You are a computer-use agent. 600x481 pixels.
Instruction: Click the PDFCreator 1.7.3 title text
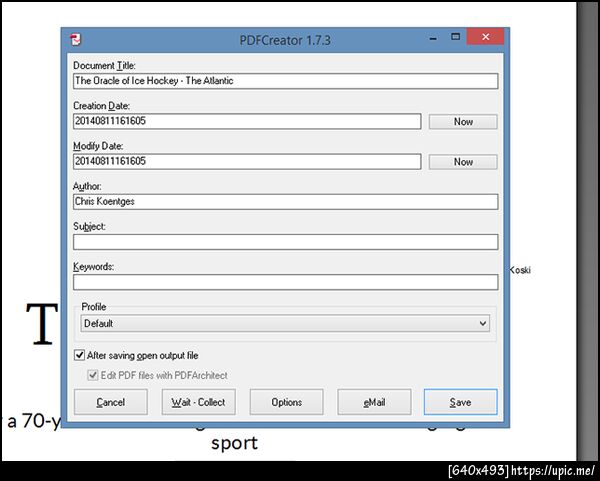tap(285, 40)
